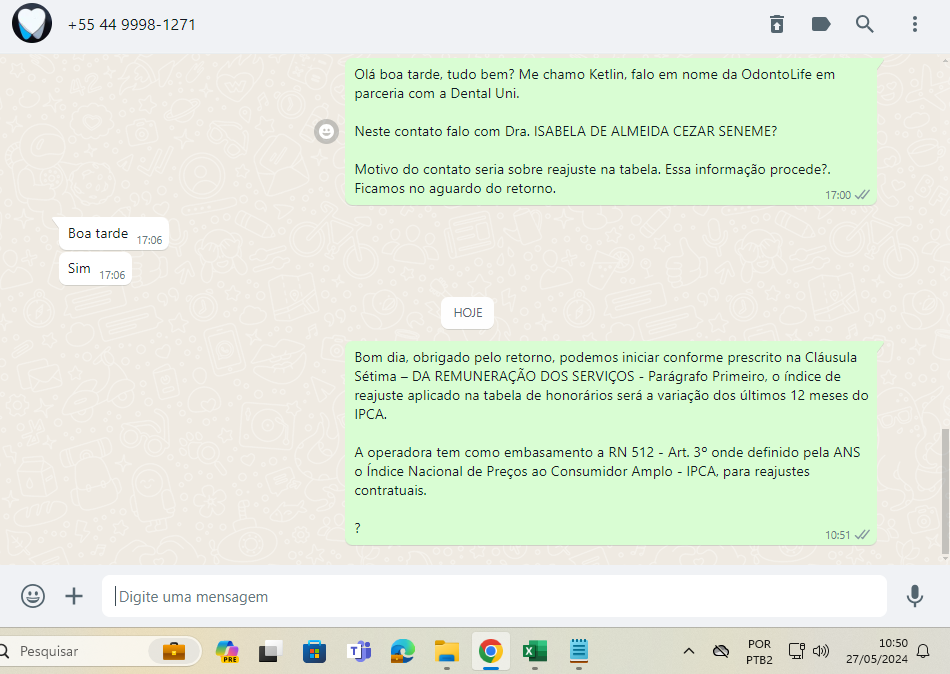React to the Ketlin message with emoji
950x674 pixels.
[x=327, y=131]
